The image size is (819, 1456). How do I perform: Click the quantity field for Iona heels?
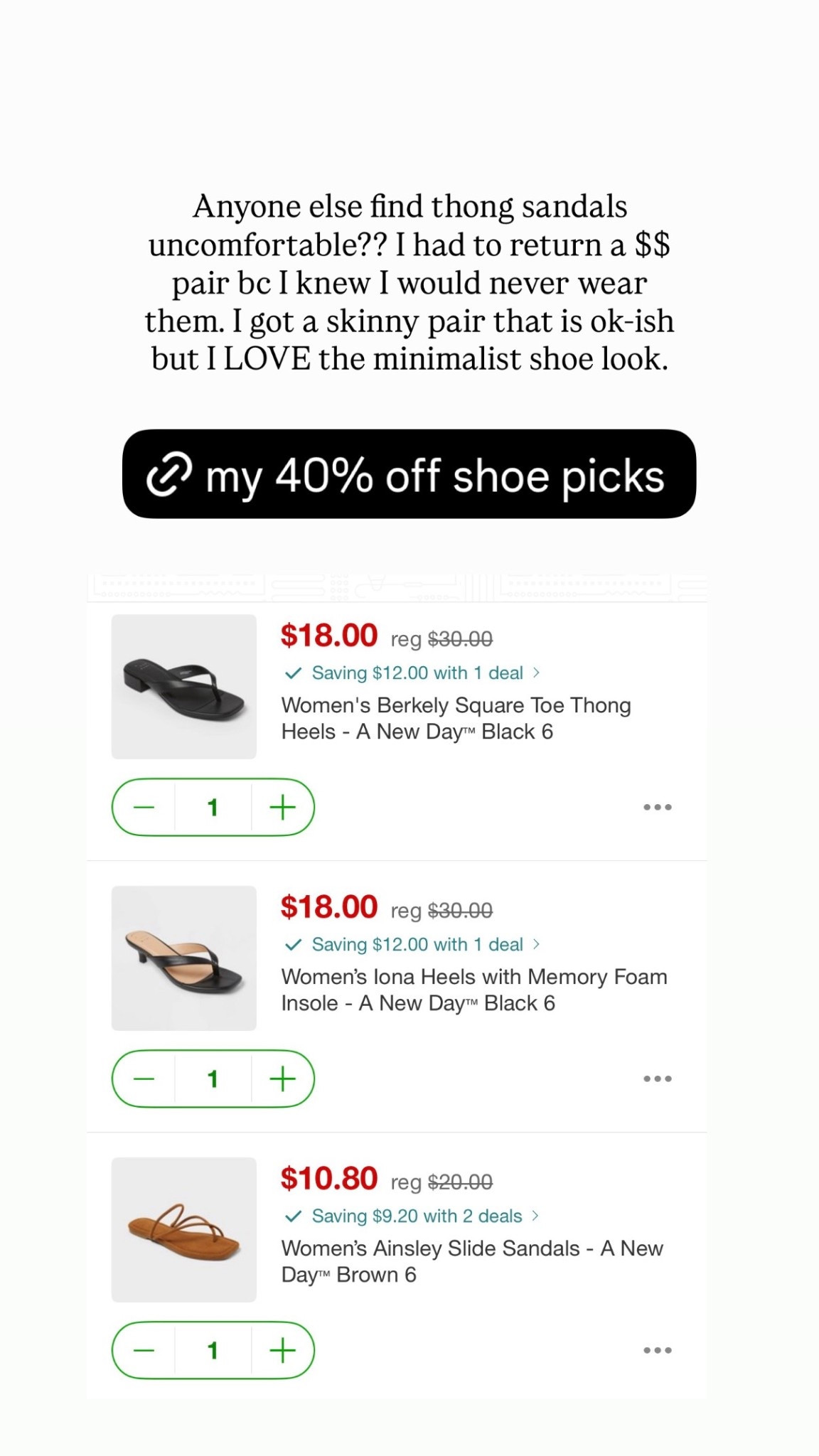[213, 1078]
